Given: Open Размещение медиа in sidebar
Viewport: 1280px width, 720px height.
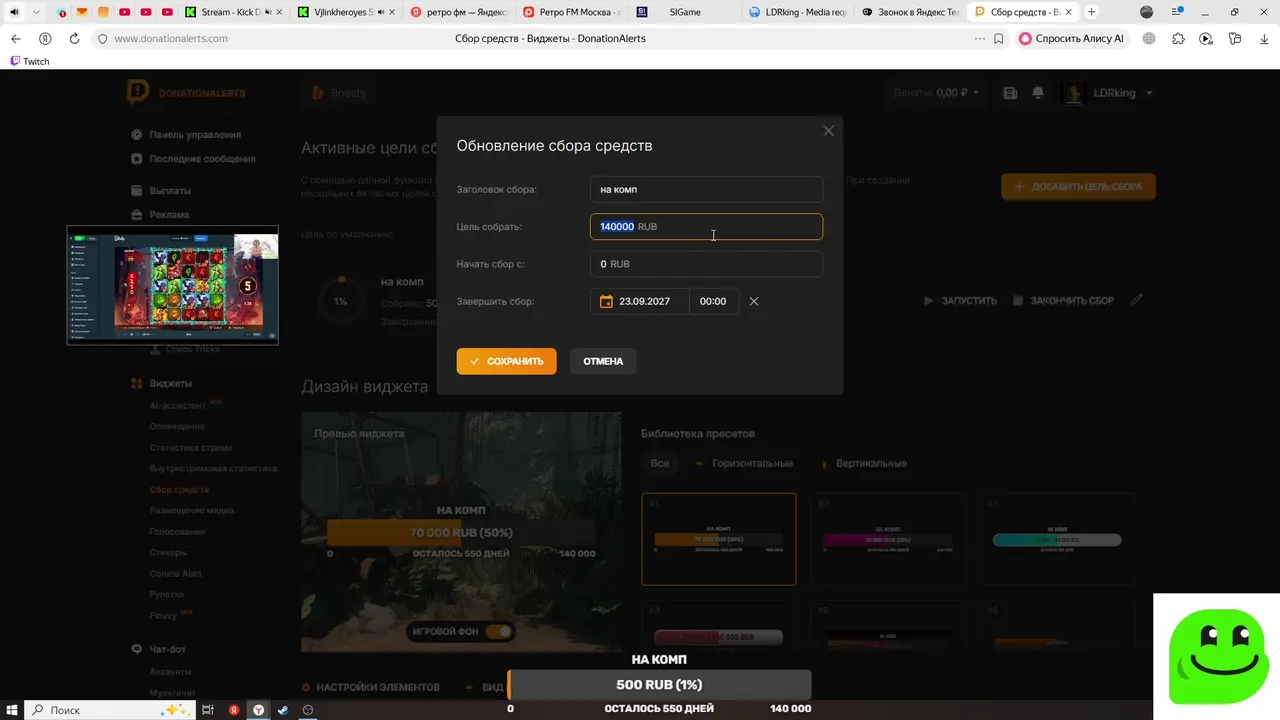Looking at the screenshot, I should (191, 510).
